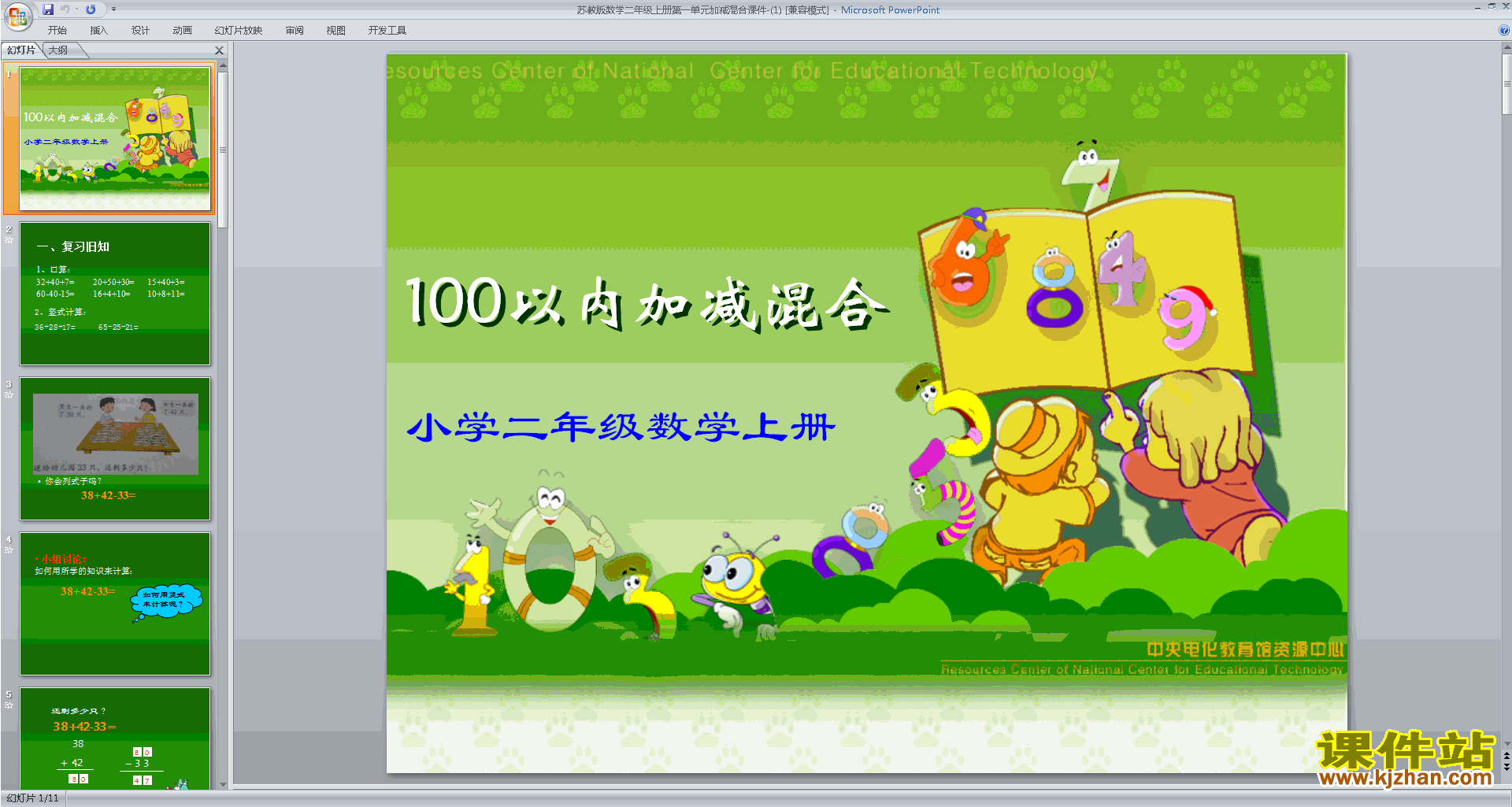Select slide 2 thumbnail 复习旧知

click(115, 294)
